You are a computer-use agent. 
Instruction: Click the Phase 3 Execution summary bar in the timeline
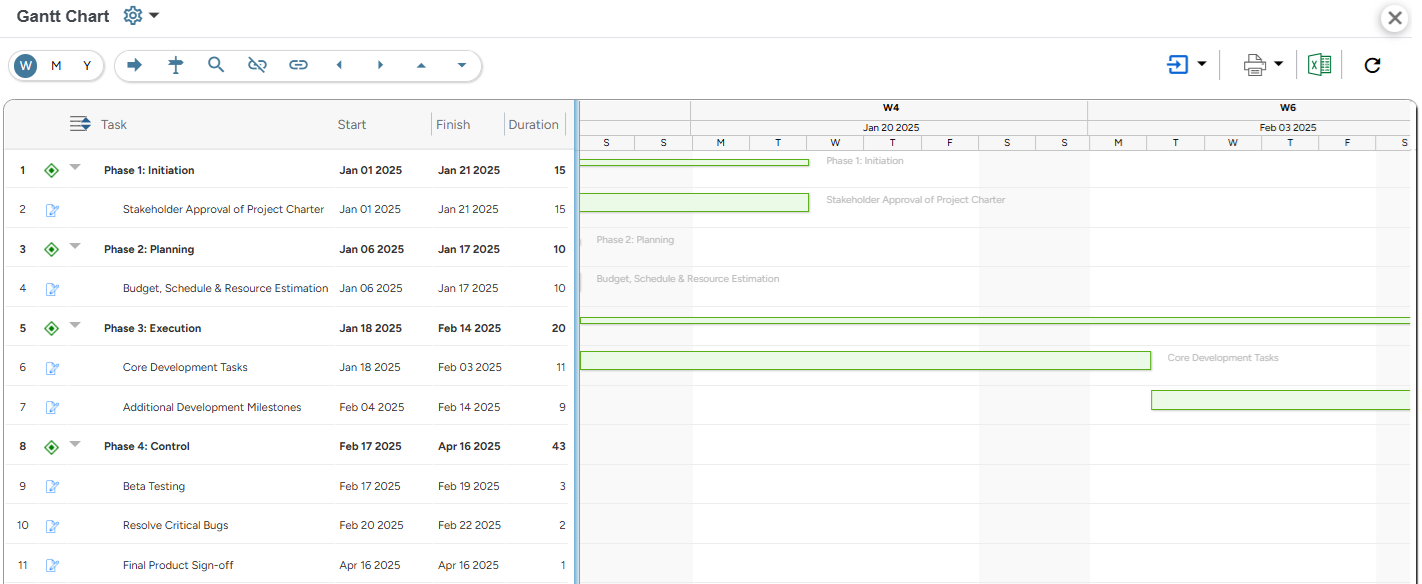click(x=995, y=320)
